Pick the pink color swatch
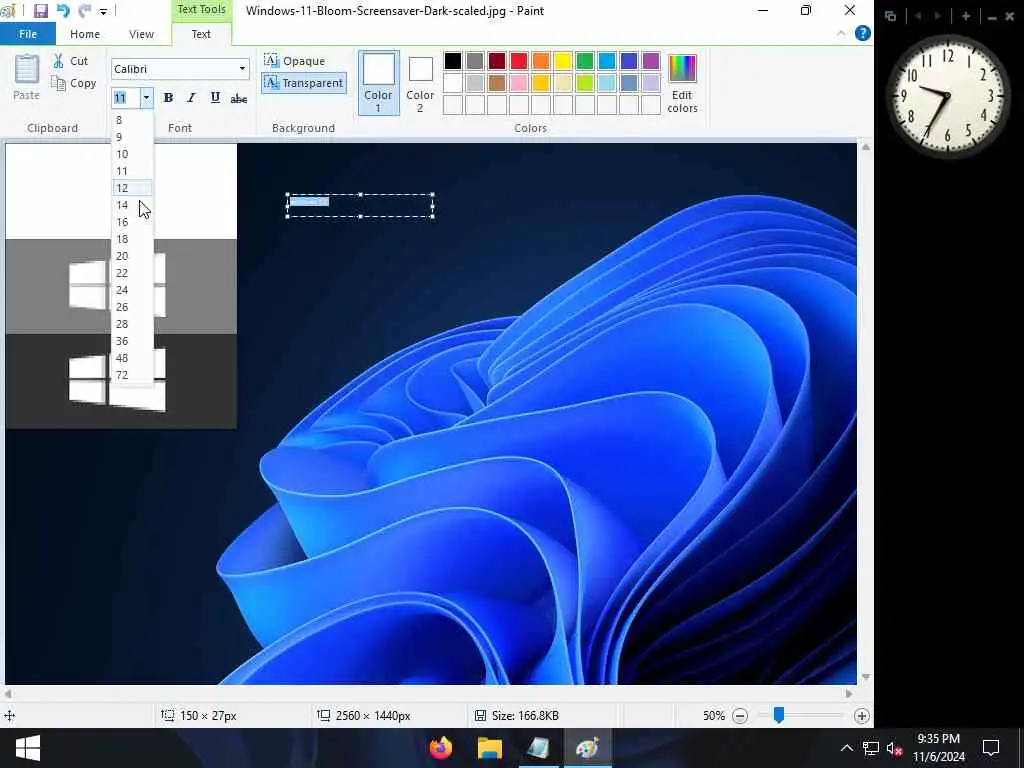 (x=519, y=83)
